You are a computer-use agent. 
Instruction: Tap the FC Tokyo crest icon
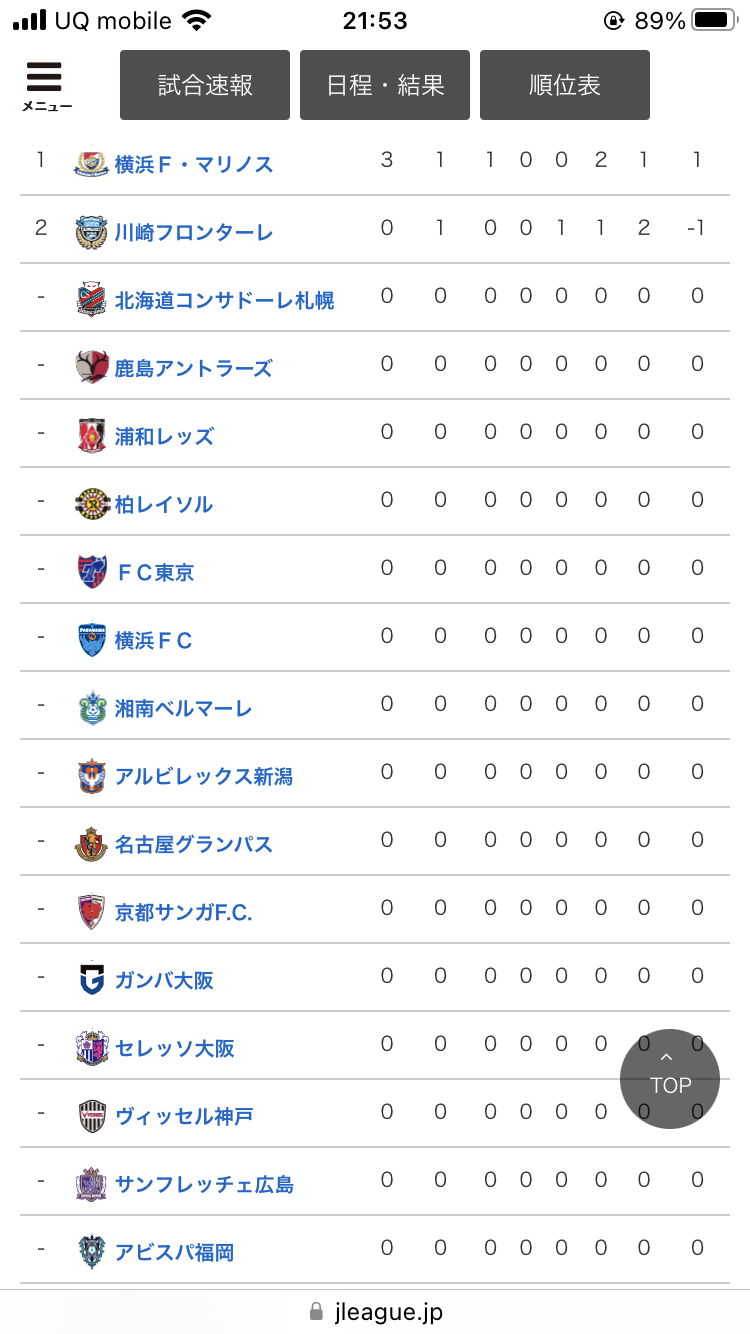pyautogui.click(x=91, y=572)
